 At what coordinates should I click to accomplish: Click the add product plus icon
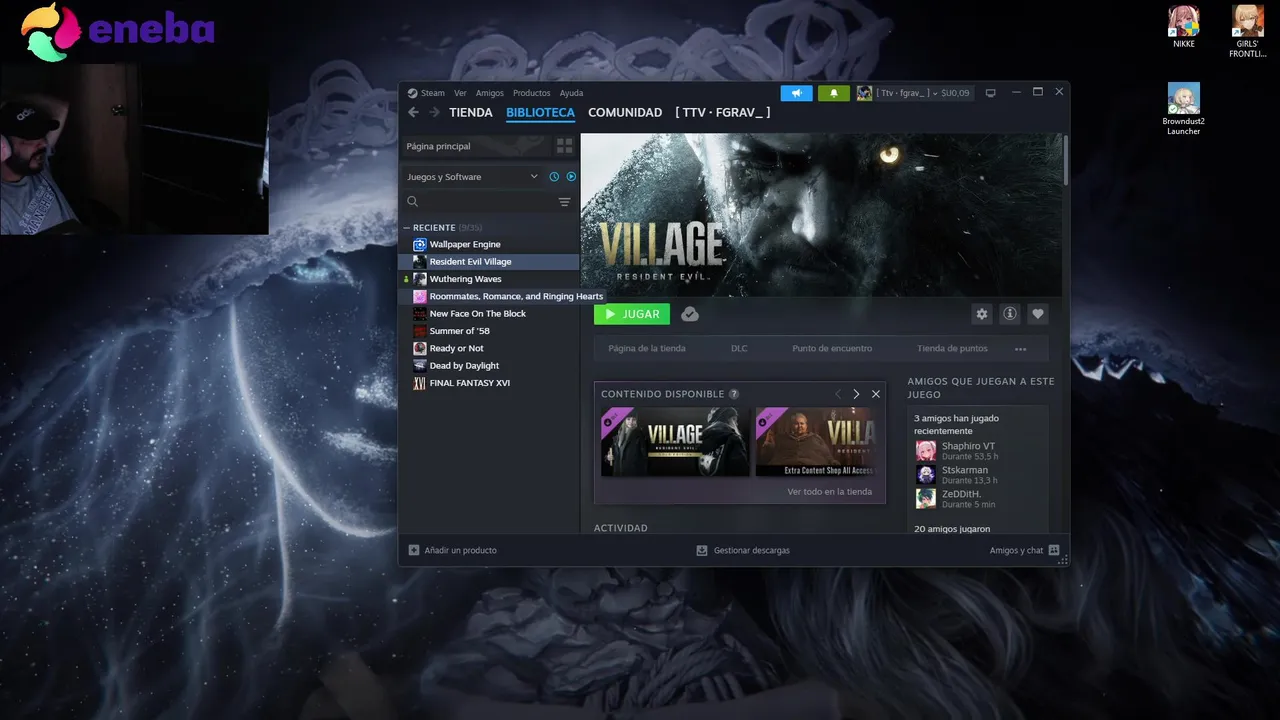pyautogui.click(x=414, y=550)
